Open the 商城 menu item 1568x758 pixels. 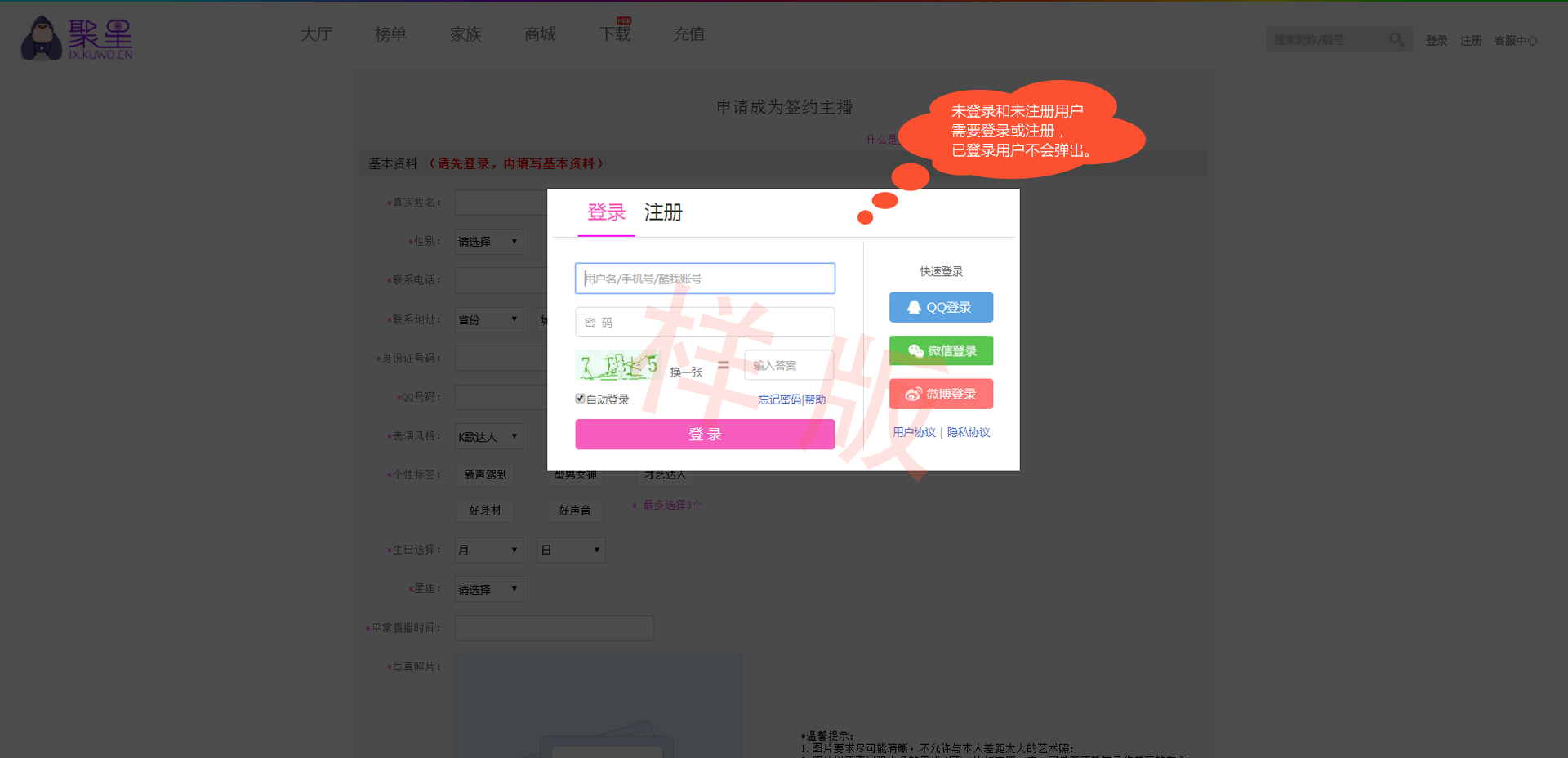[540, 34]
